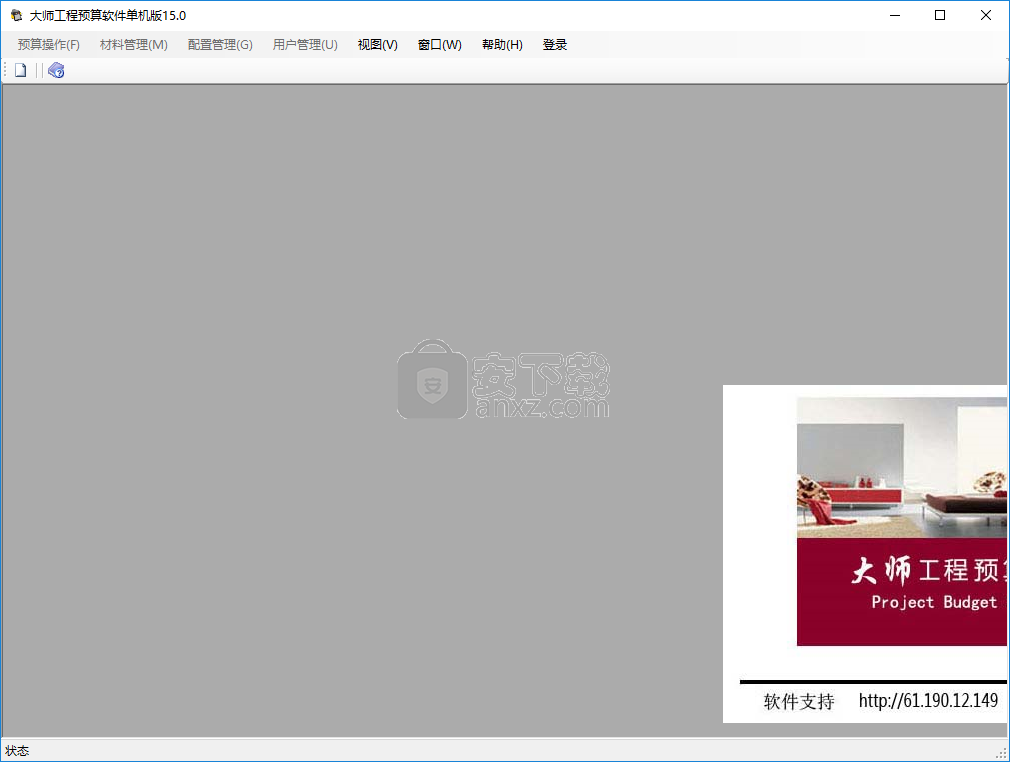
Task: Click the http://61.190.12.149 support link
Action: click(x=928, y=700)
